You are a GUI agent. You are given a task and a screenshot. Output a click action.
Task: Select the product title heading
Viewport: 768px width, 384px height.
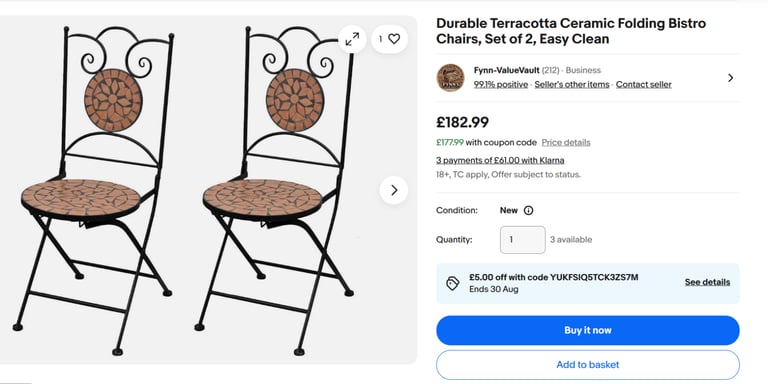tap(571, 31)
